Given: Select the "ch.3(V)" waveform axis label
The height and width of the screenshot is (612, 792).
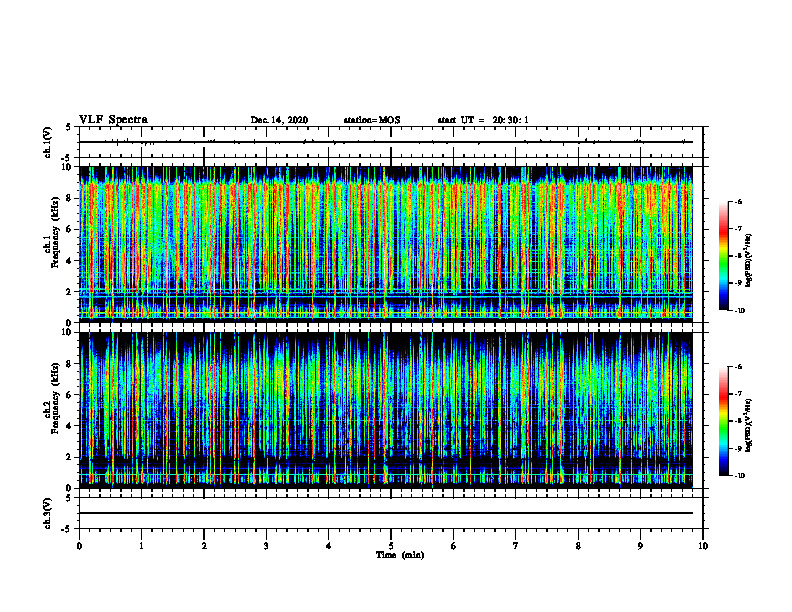Looking at the screenshot, I should pos(48,513).
